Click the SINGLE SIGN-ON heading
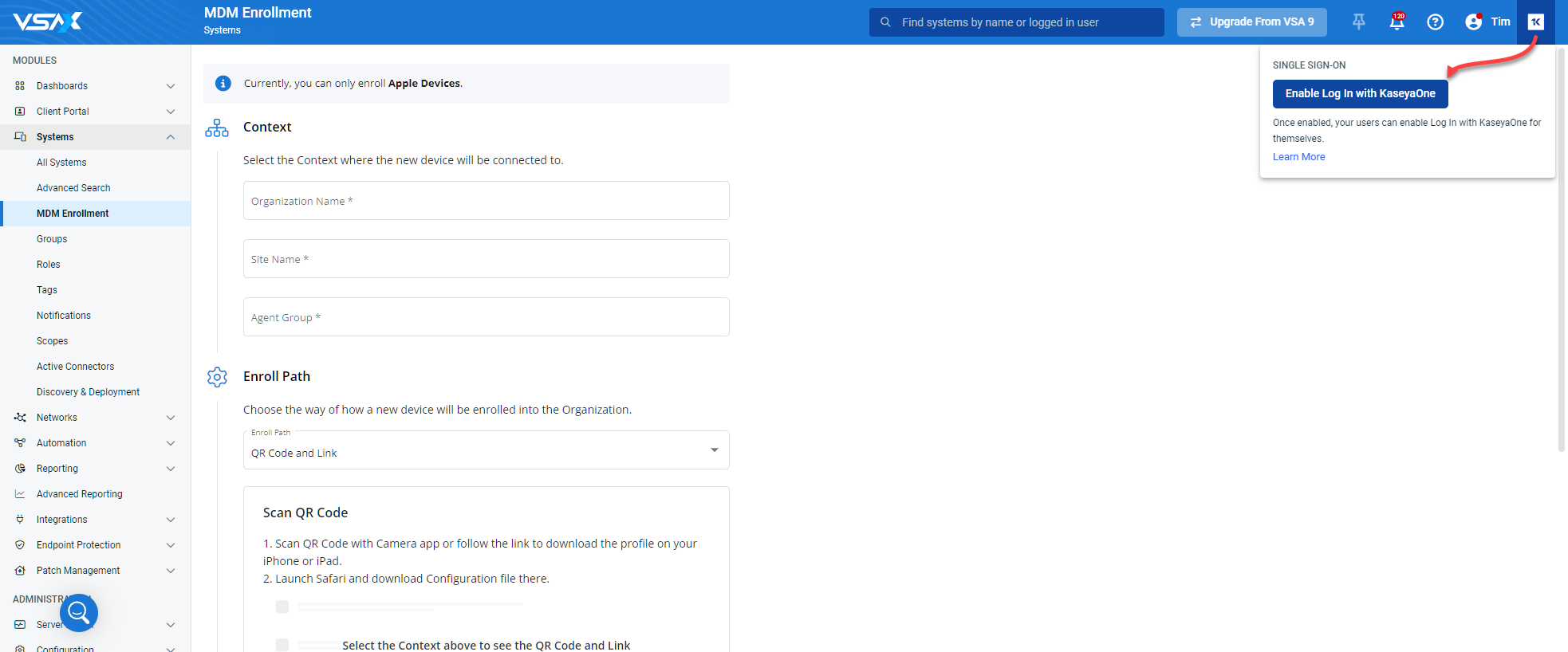The height and width of the screenshot is (652, 1568). point(1310,65)
